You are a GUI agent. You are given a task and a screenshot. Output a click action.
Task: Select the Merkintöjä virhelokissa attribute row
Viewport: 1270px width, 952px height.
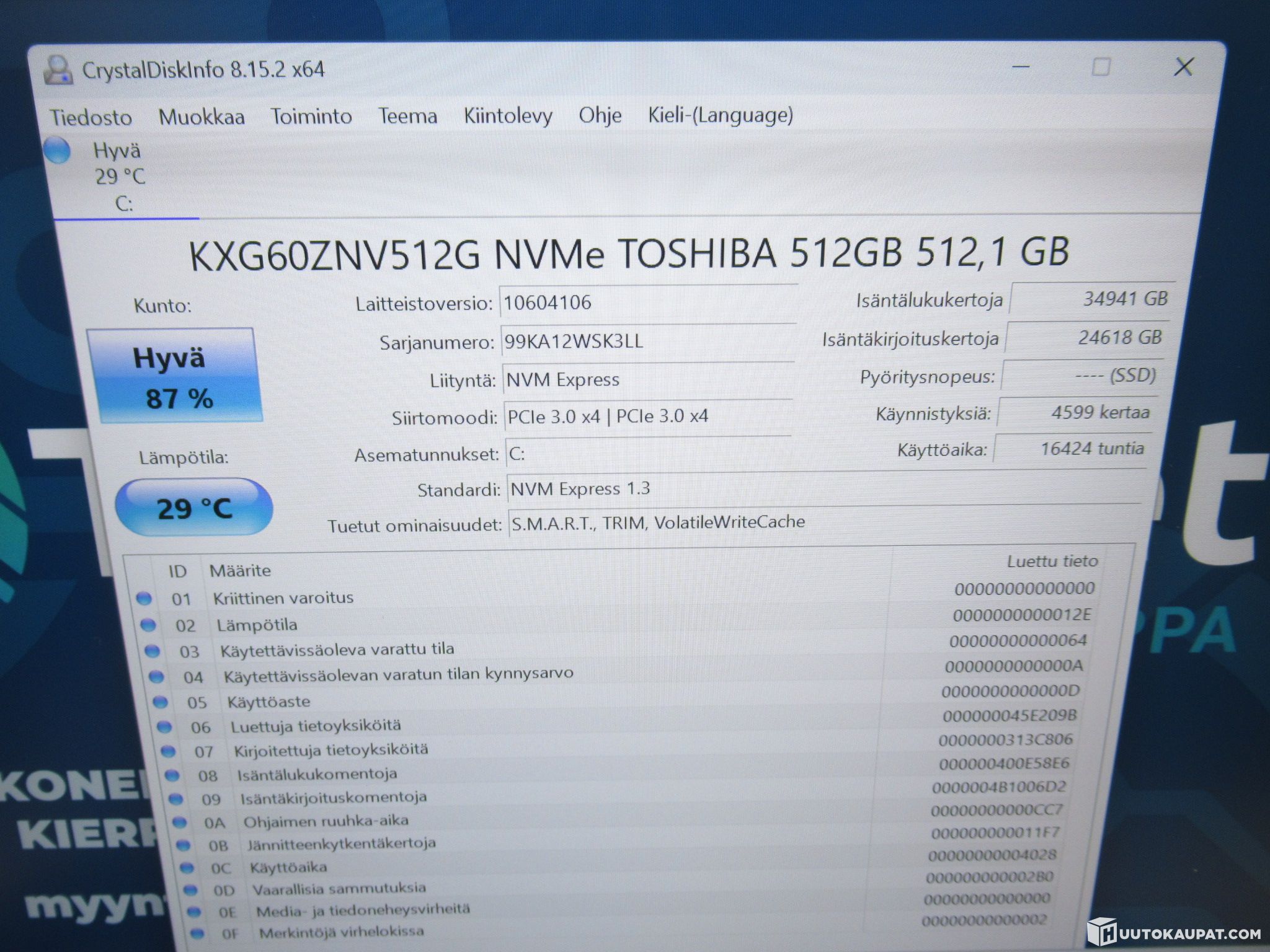click(x=622, y=927)
